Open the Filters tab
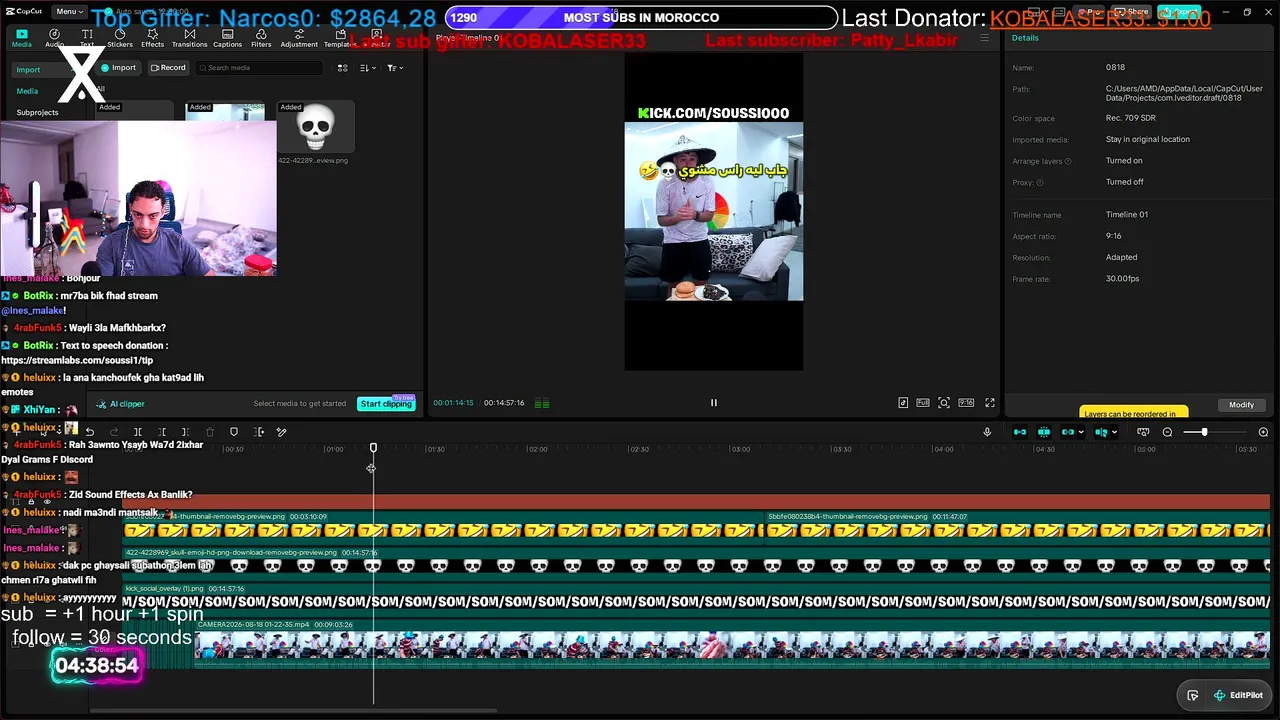Viewport: 1280px width, 720px height. tap(261, 38)
